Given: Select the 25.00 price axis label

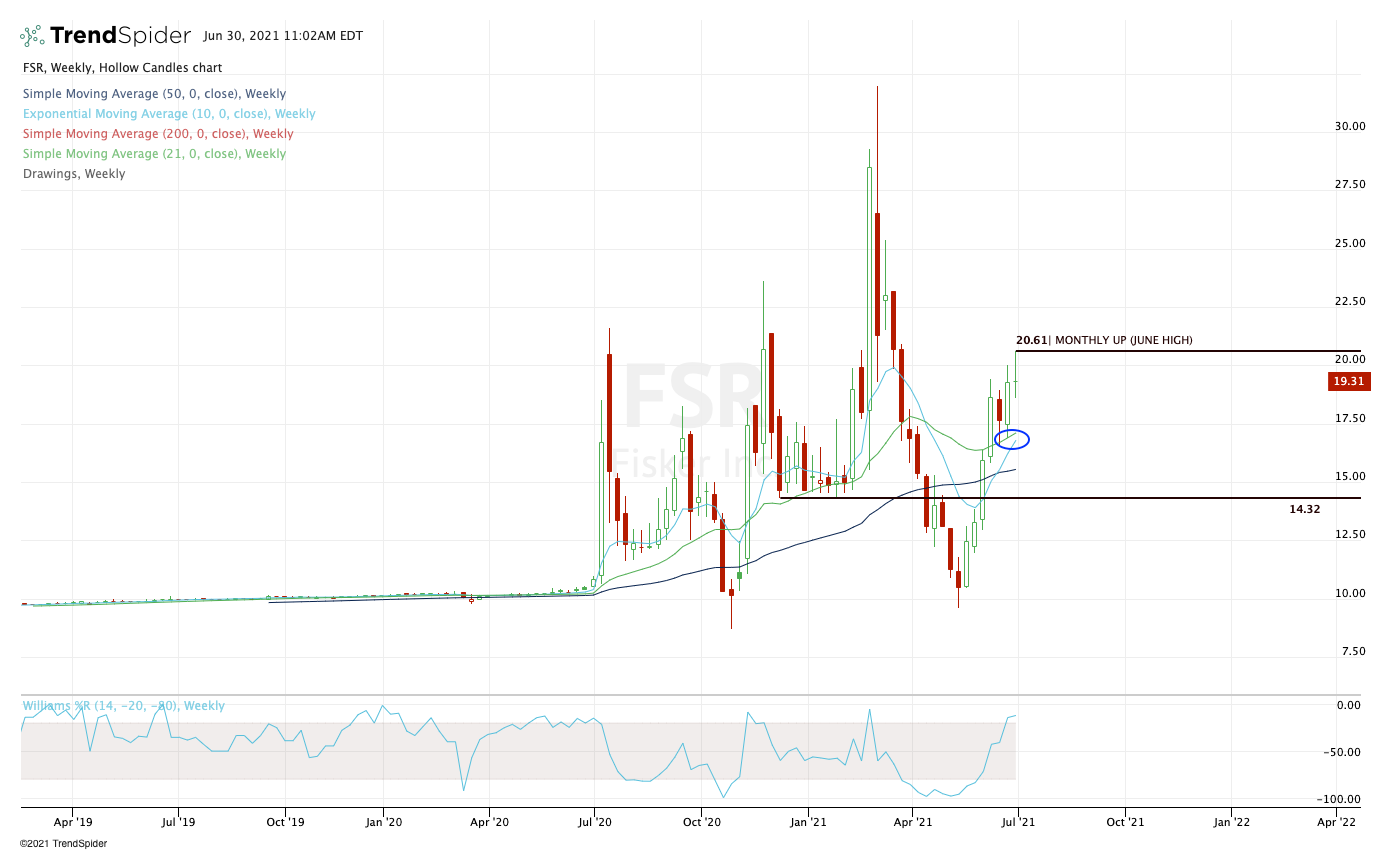Looking at the screenshot, I should (1352, 244).
